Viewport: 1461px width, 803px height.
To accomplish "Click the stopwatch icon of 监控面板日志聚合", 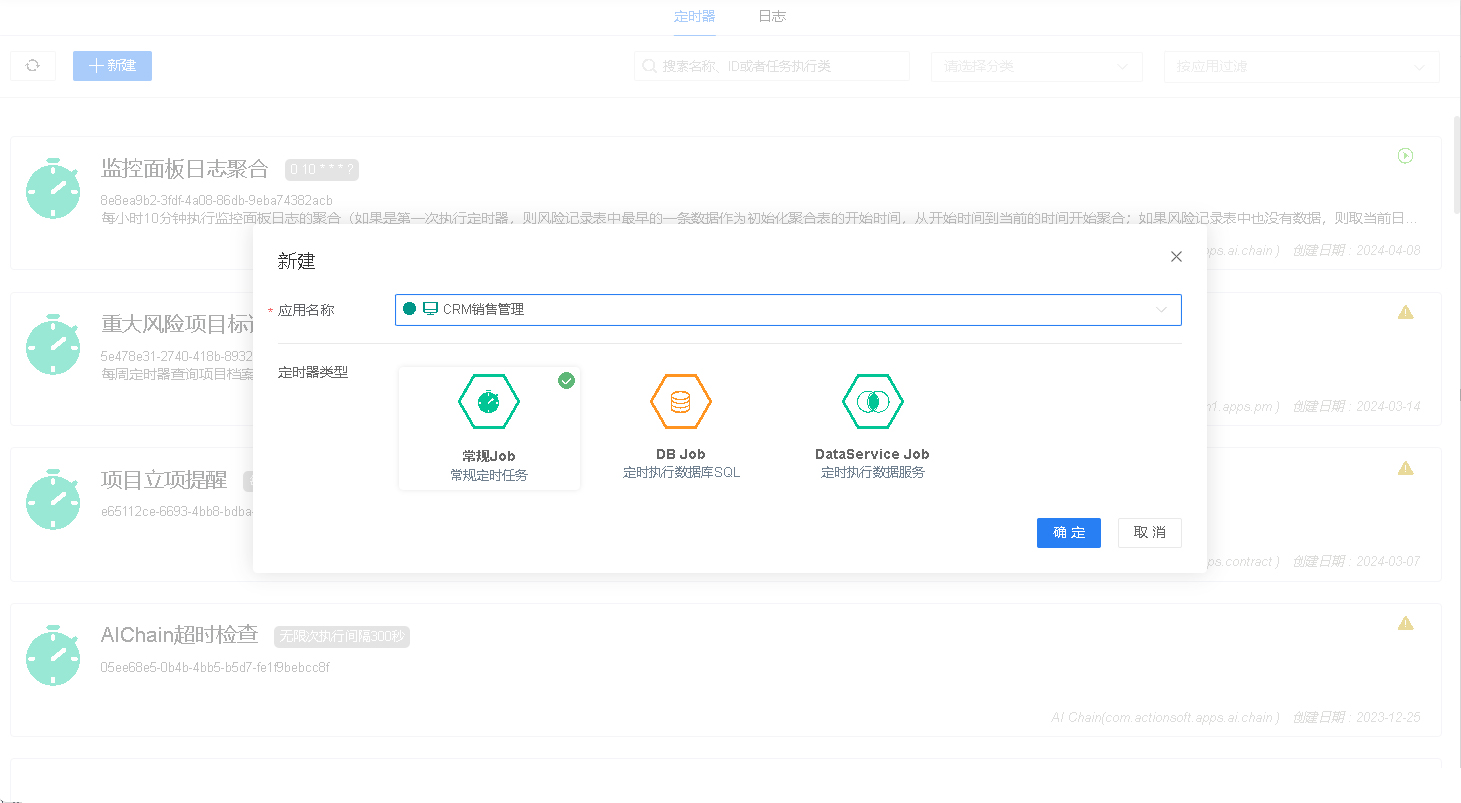I will pos(53,188).
